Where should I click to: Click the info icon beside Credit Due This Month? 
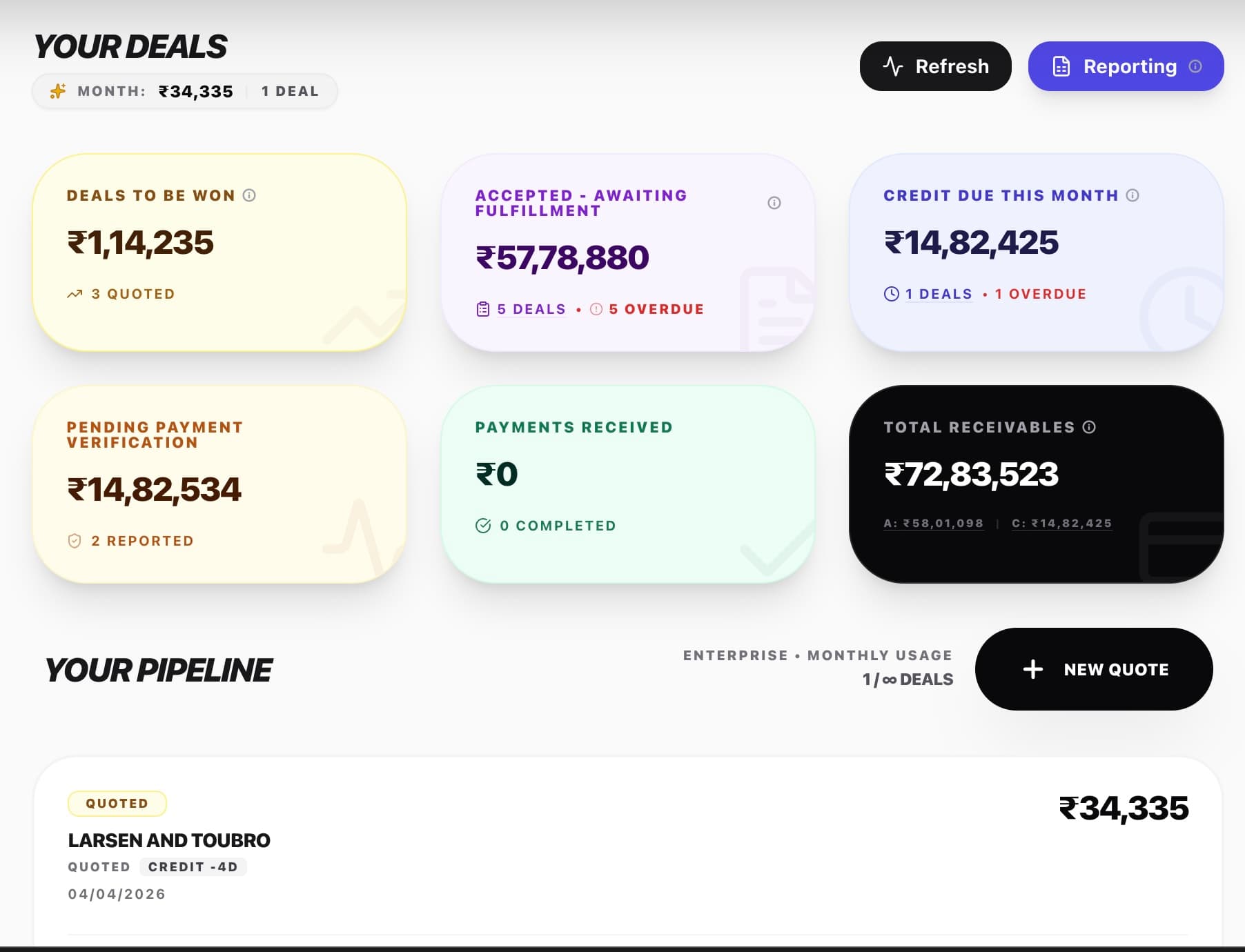(1131, 195)
